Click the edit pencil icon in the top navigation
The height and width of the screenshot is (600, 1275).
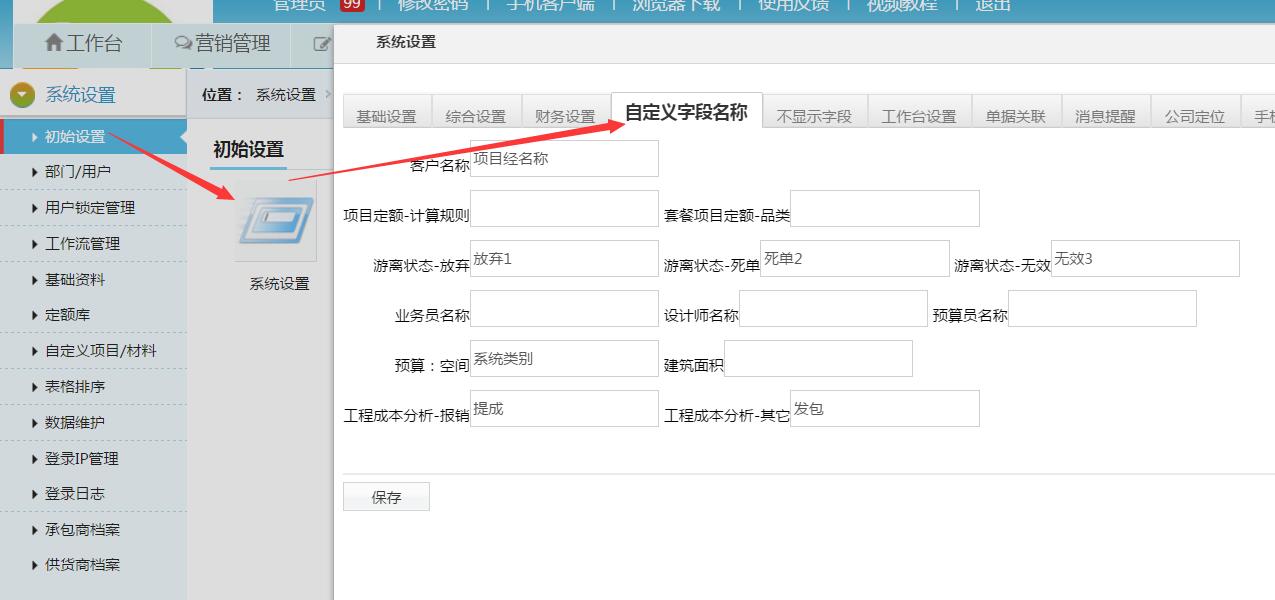pos(321,44)
